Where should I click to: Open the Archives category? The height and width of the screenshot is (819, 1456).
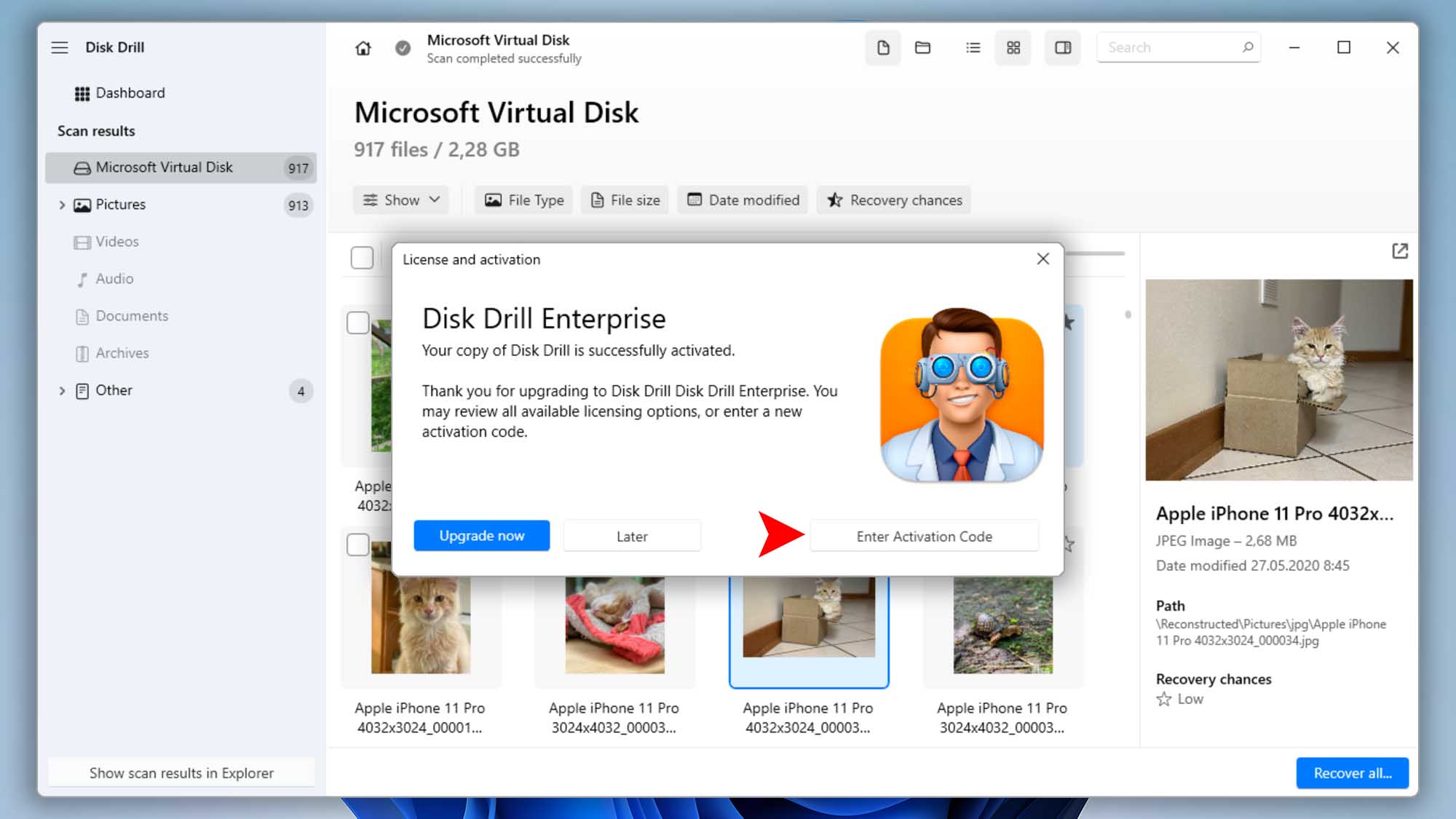[112, 353]
